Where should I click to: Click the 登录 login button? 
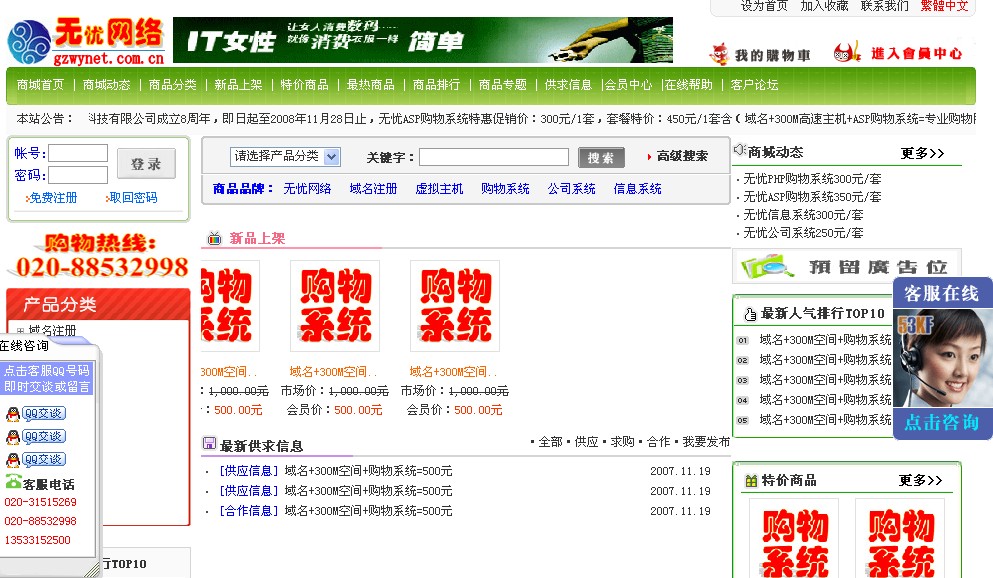(146, 164)
